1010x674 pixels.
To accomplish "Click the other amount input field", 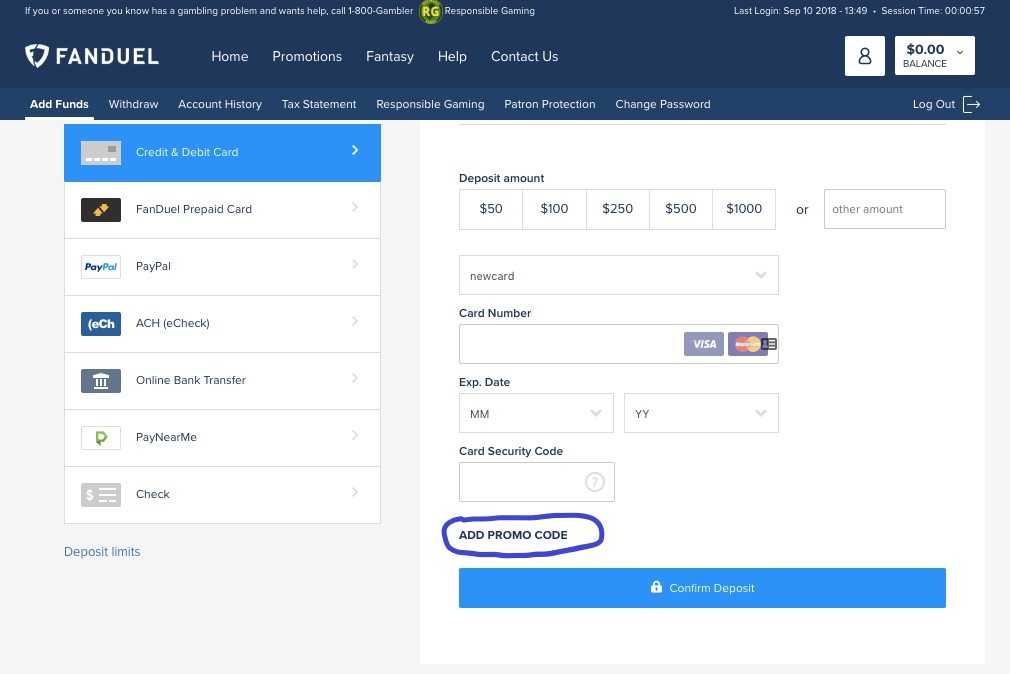I will [884, 209].
